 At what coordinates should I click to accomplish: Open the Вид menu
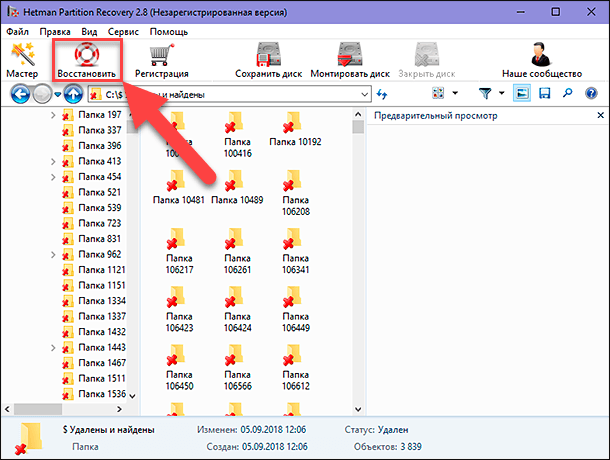pyautogui.click(x=89, y=32)
